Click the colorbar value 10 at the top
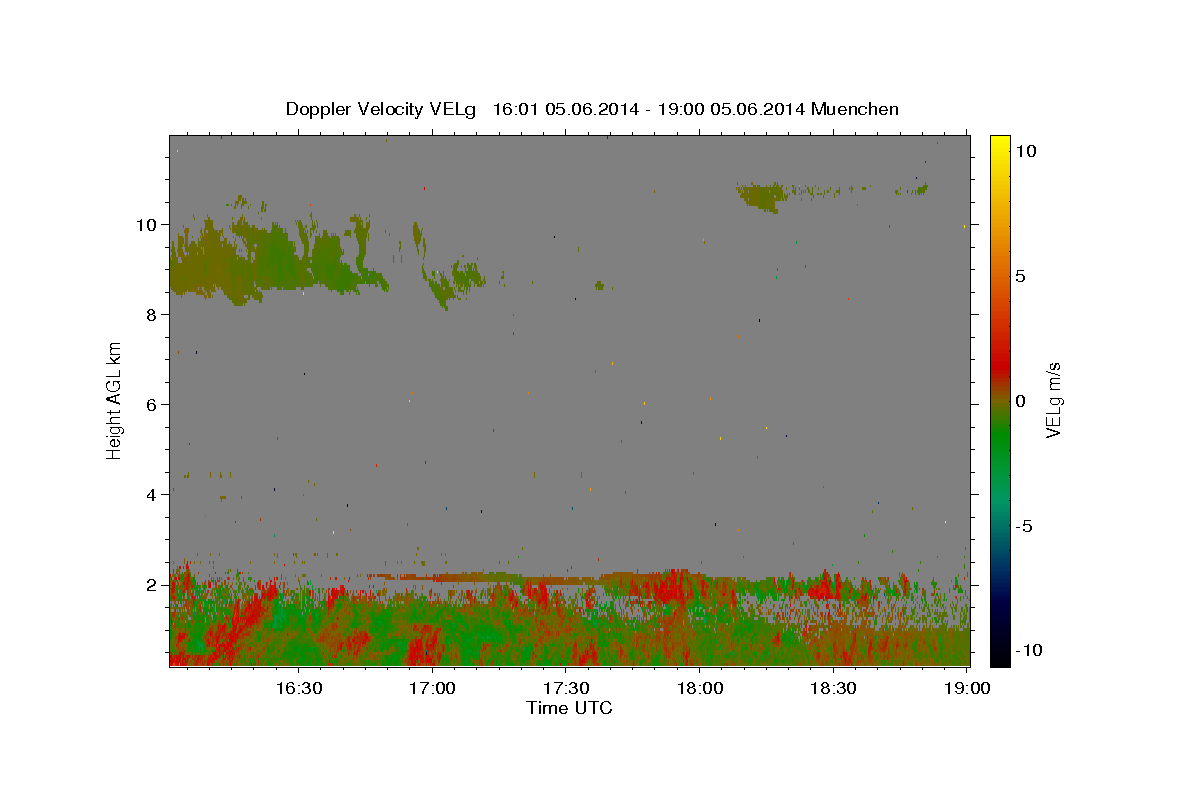Image resolution: width=1200 pixels, height=800 pixels. 1026,150
